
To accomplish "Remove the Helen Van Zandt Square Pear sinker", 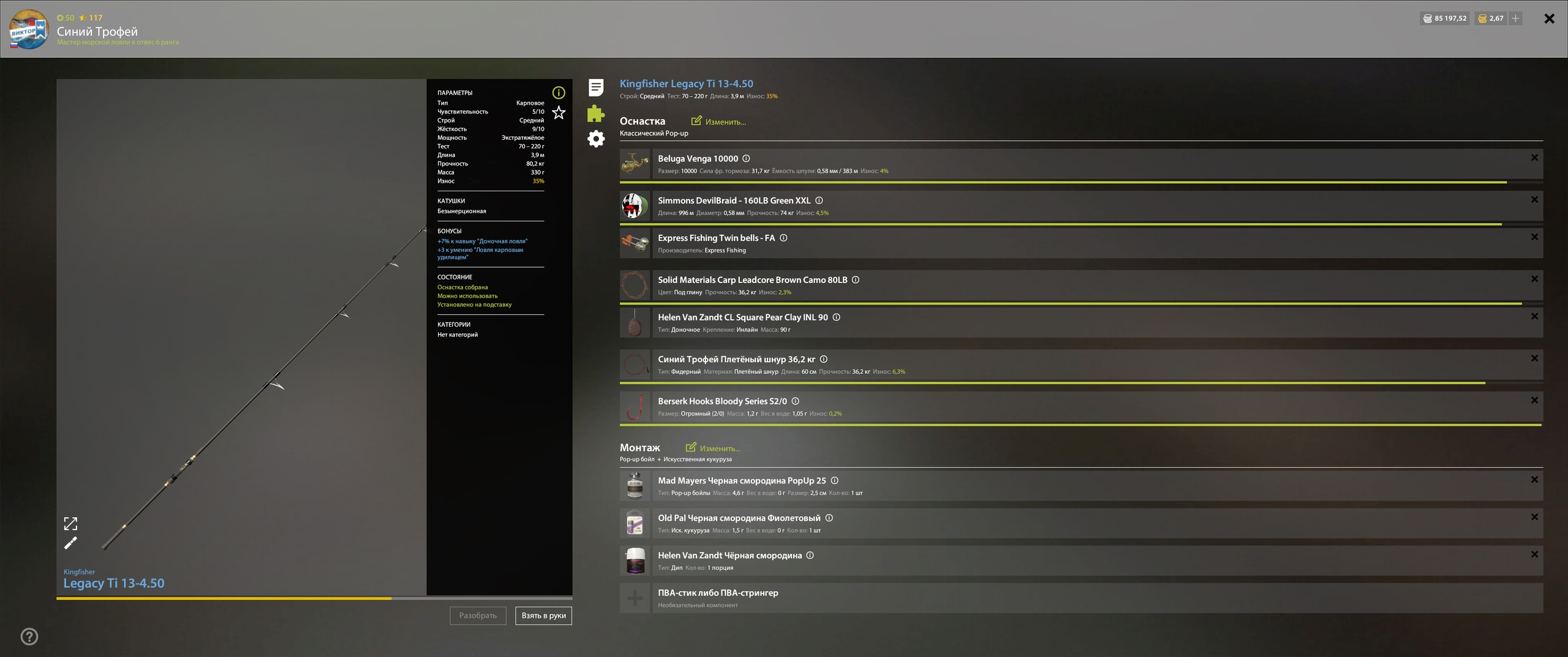I will pyautogui.click(x=1534, y=316).
